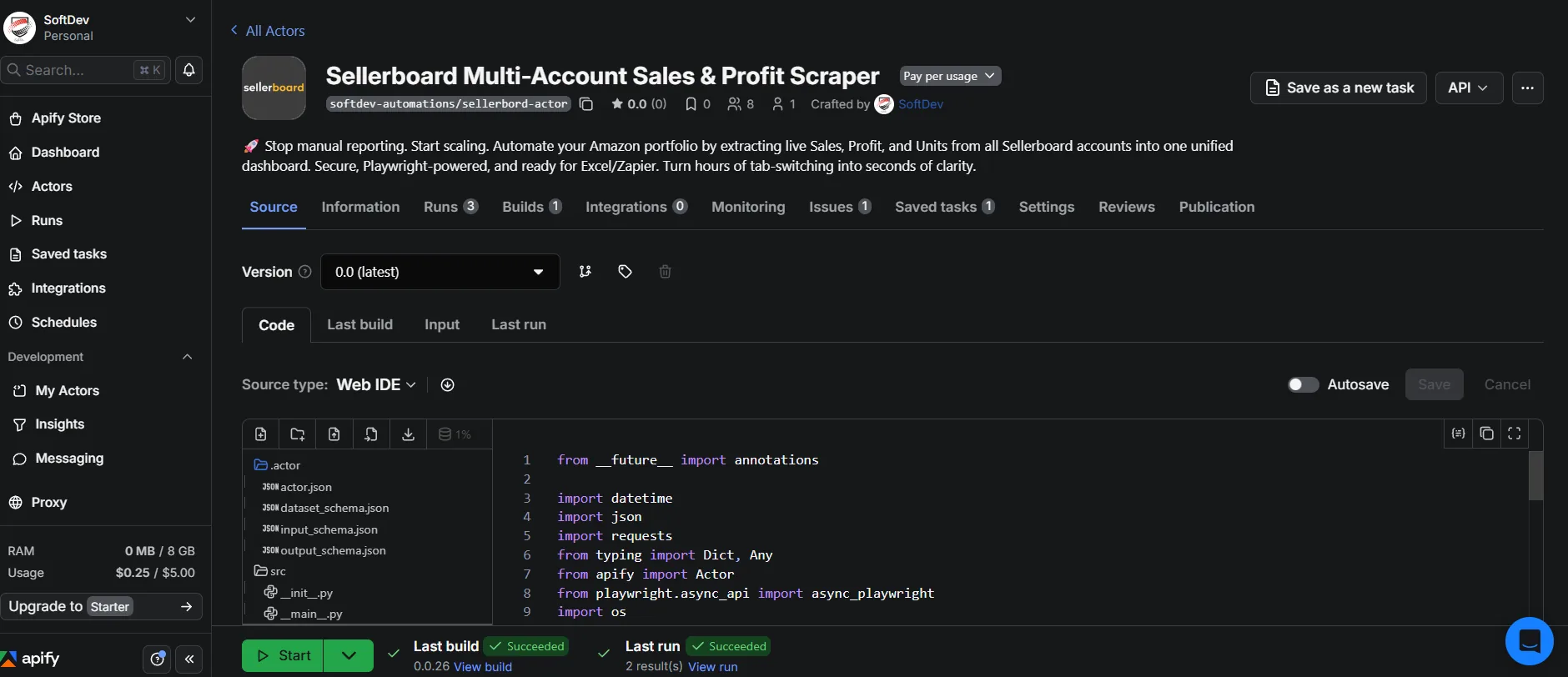This screenshot has width=1568, height=677.
Task: Click Upgrade to Starter button
Action: 101,607
